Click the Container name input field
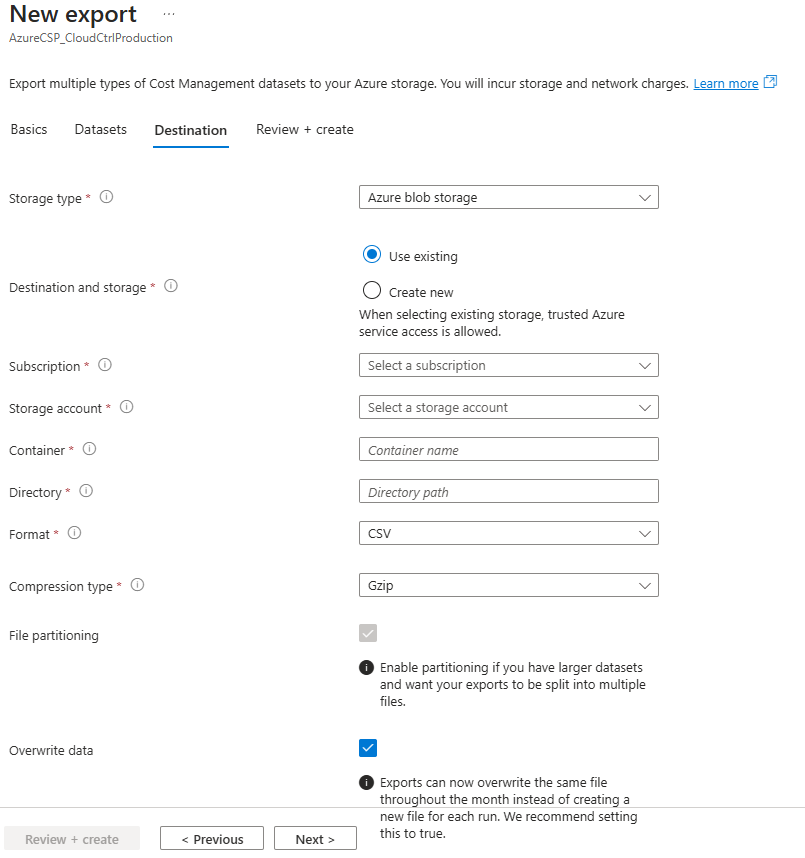 [508, 449]
